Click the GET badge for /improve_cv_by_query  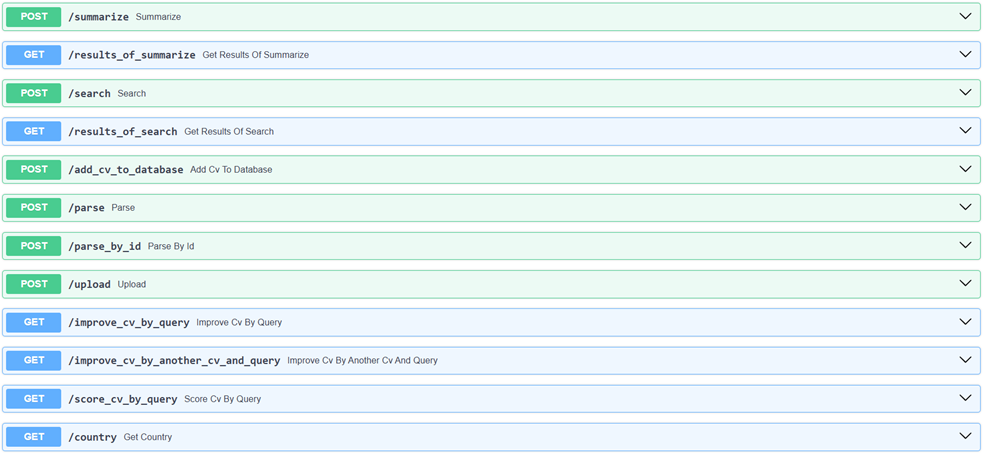pos(34,323)
